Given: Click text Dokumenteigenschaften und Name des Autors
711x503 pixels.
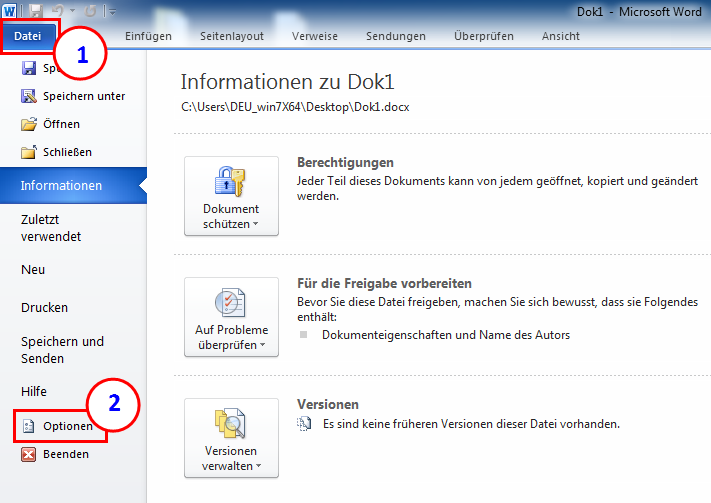Looking at the screenshot, I should [x=446, y=335].
